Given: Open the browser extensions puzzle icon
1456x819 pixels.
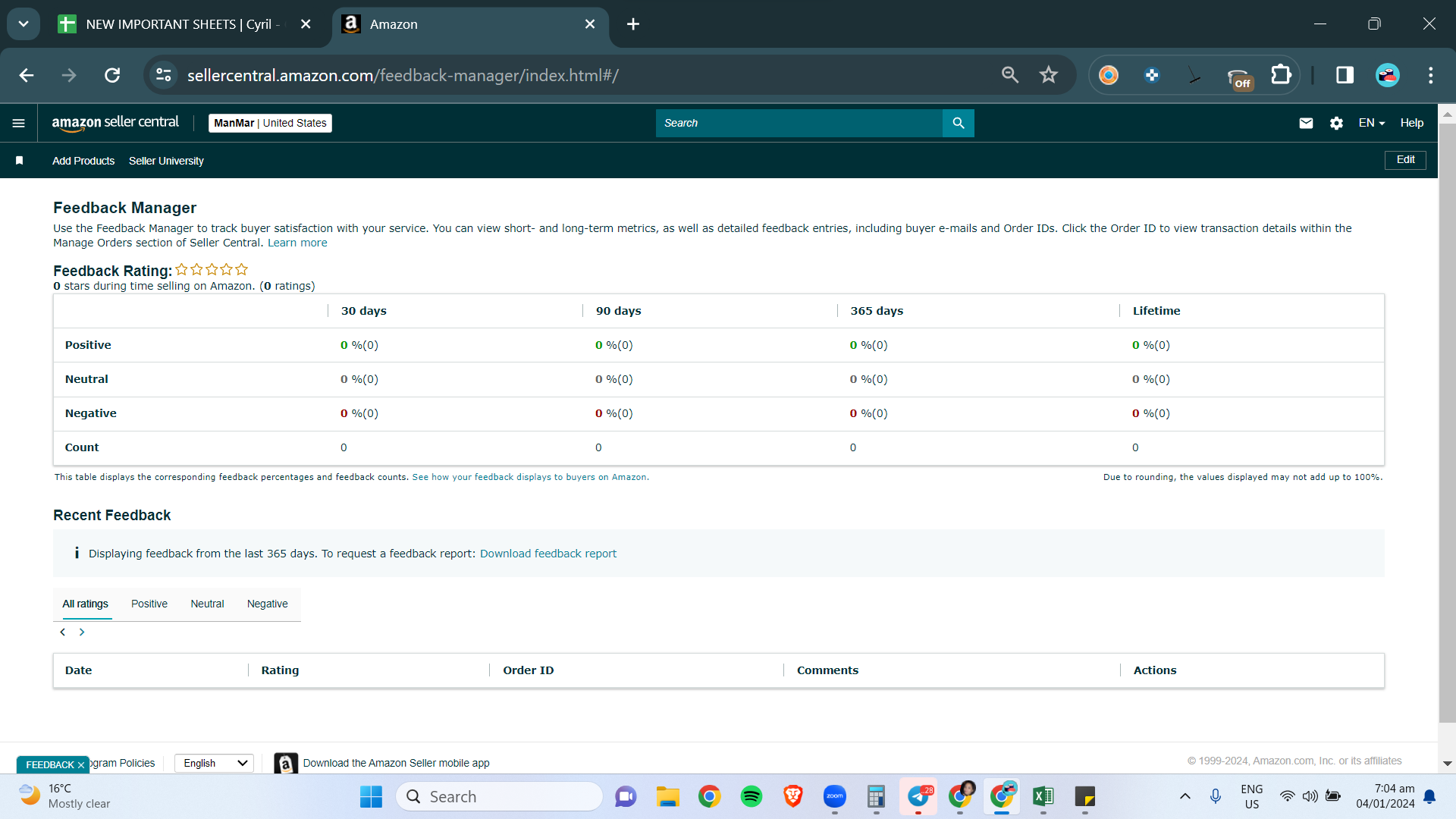Looking at the screenshot, I should (1281, 75).
